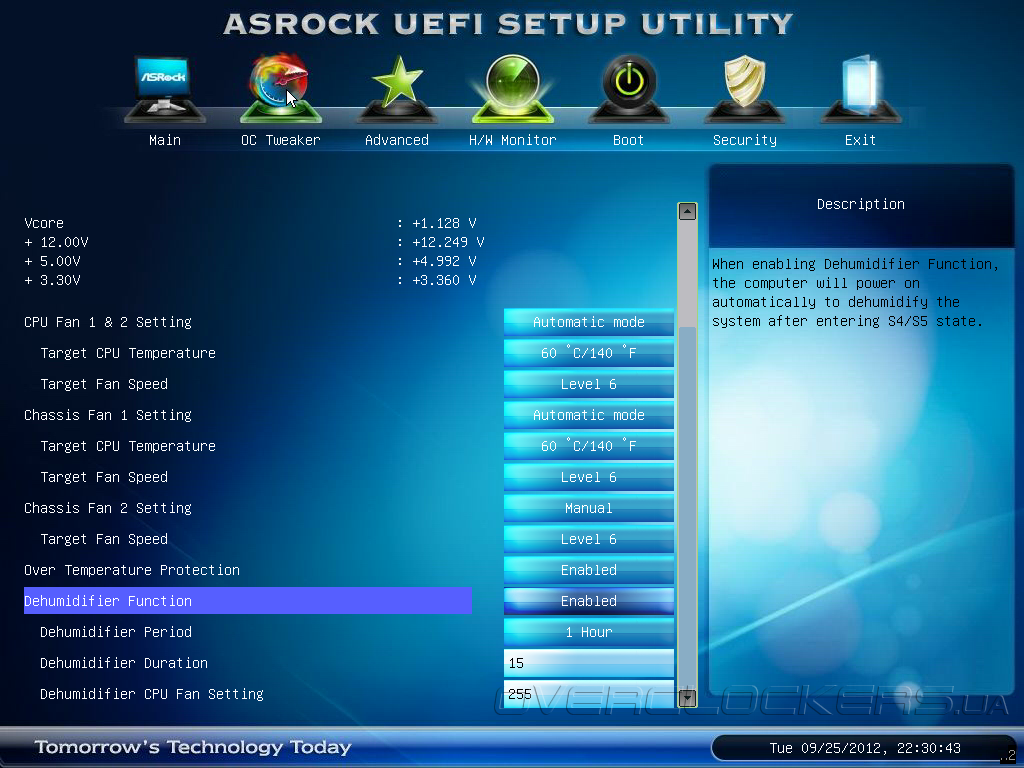This screenshot has width=1024, height=768.
Task: Switch to the Main tab label
Action: (165, 140)
